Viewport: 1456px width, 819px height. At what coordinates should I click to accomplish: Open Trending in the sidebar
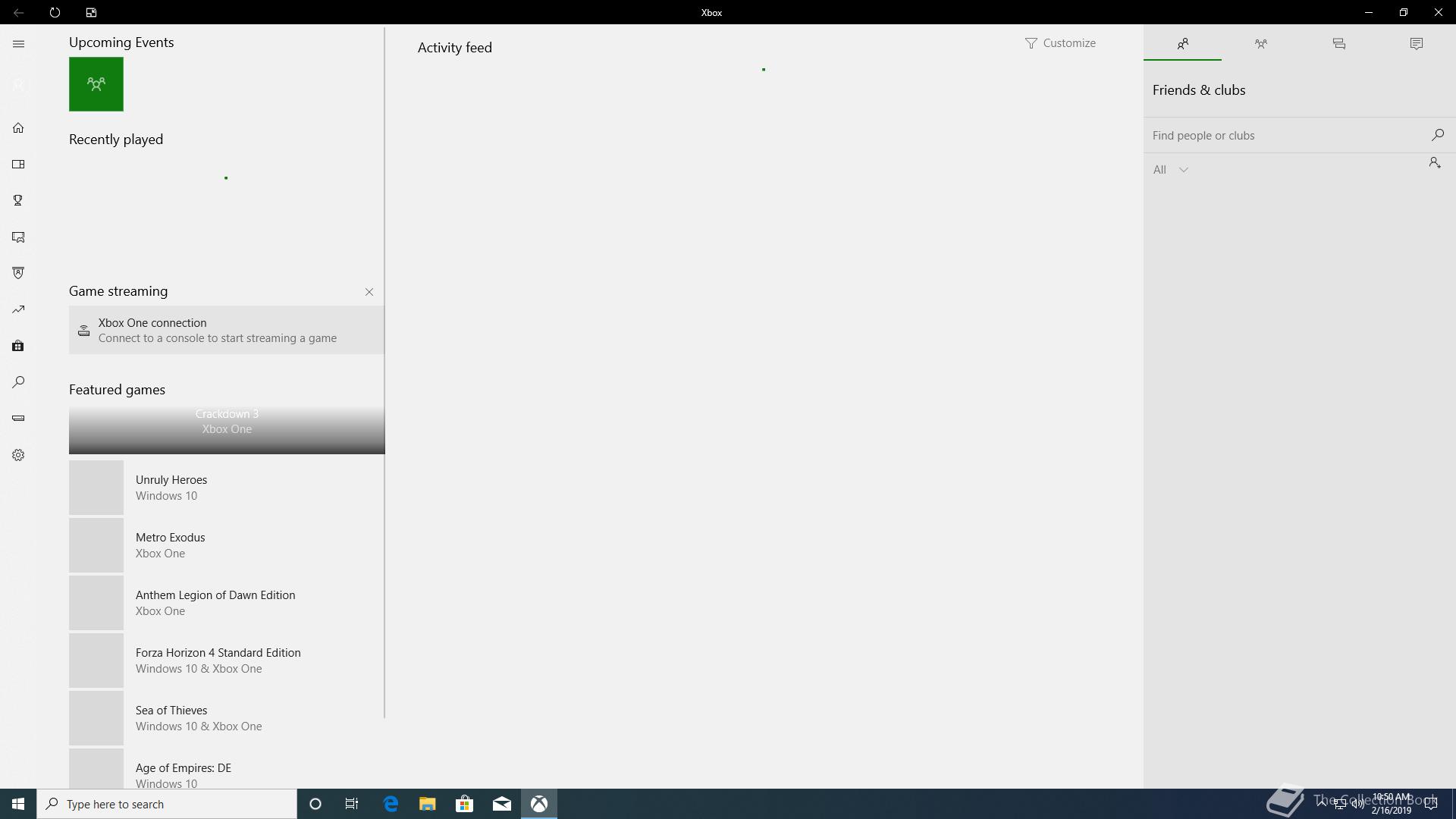pyautogui.click(x=18, y=309)
